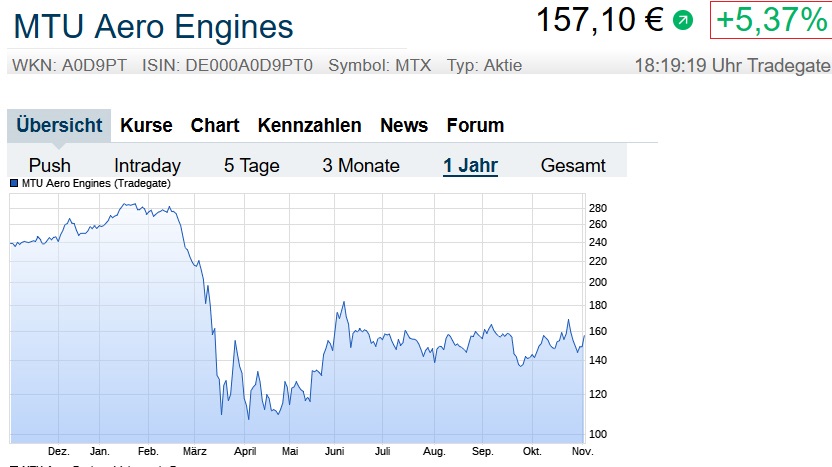Select WKN: A0D9PT text
This screenshot has width=832, height=467.
(x=70, y=65)
